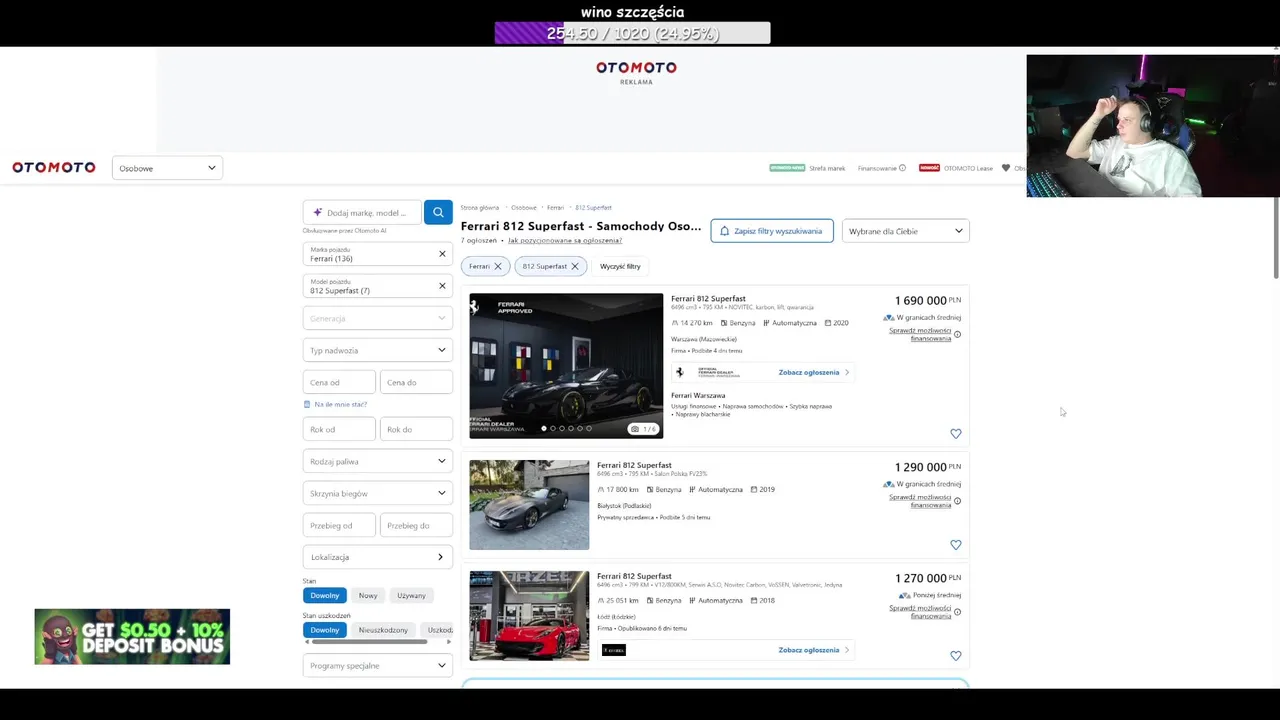This screenshot has width=1280, height=720.
Task: Click the Cena do field
Action: click(x=416, y=382)
